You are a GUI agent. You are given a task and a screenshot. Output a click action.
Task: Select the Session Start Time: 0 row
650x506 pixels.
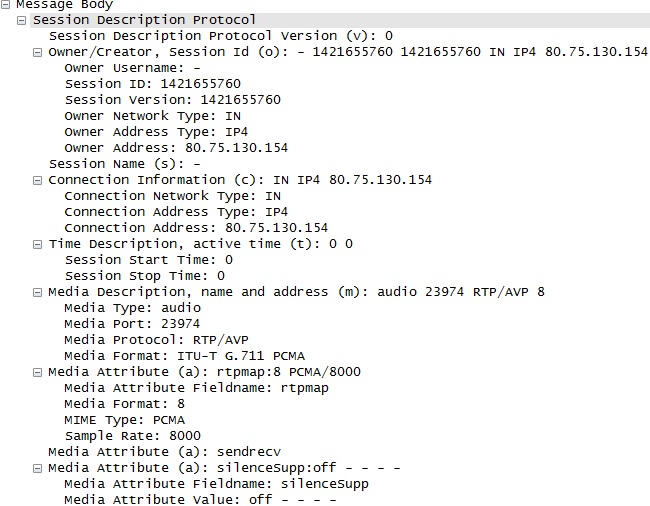pyautogui.click(x=149, y=260)
